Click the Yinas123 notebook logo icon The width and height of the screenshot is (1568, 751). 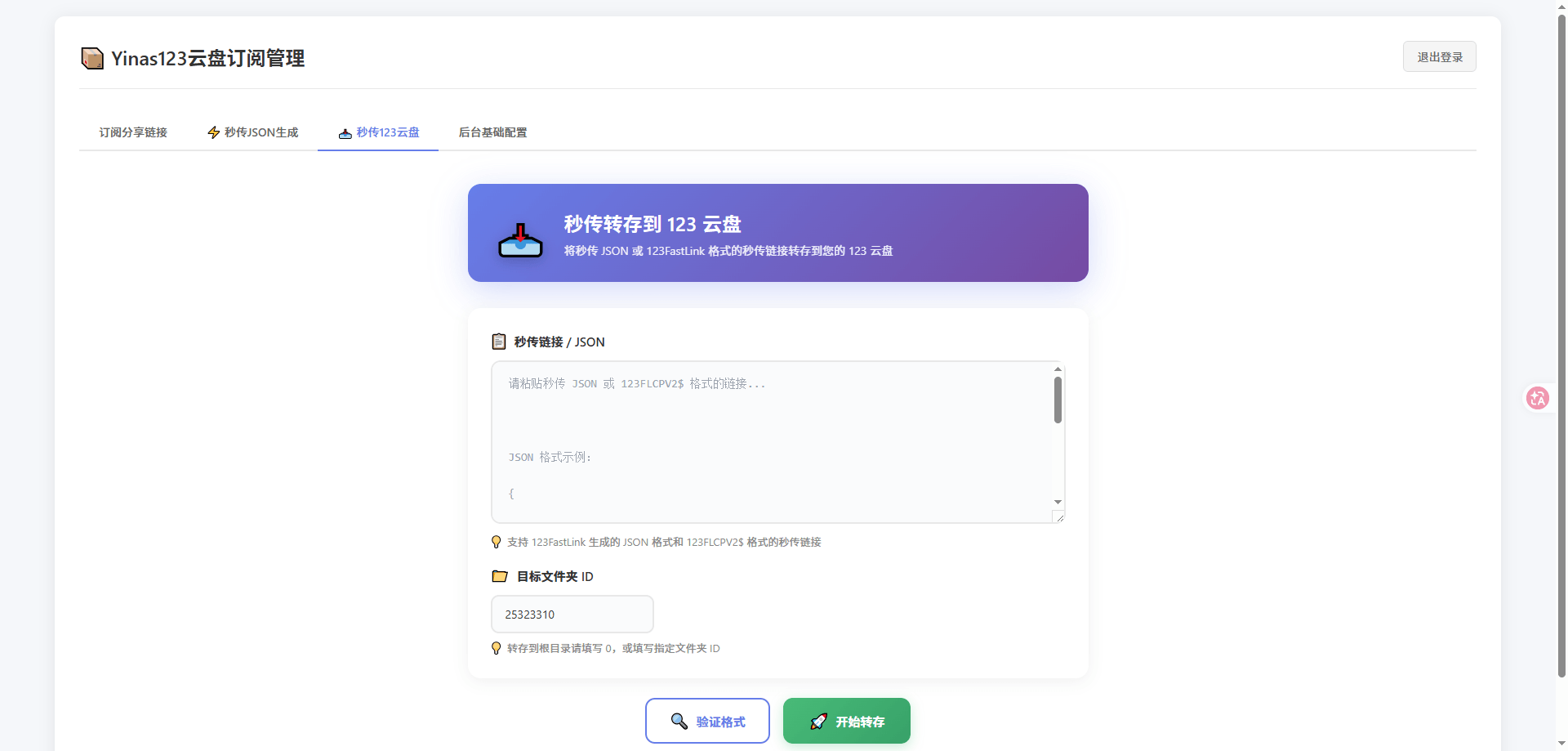[x=92, y=58]
